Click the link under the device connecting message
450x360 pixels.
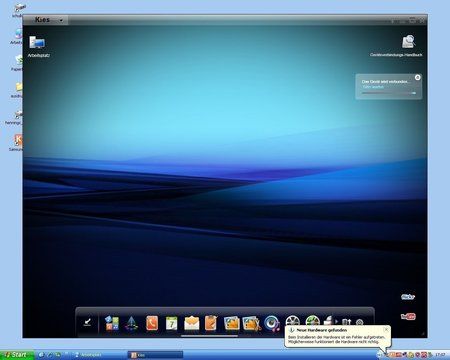point(373,87)
